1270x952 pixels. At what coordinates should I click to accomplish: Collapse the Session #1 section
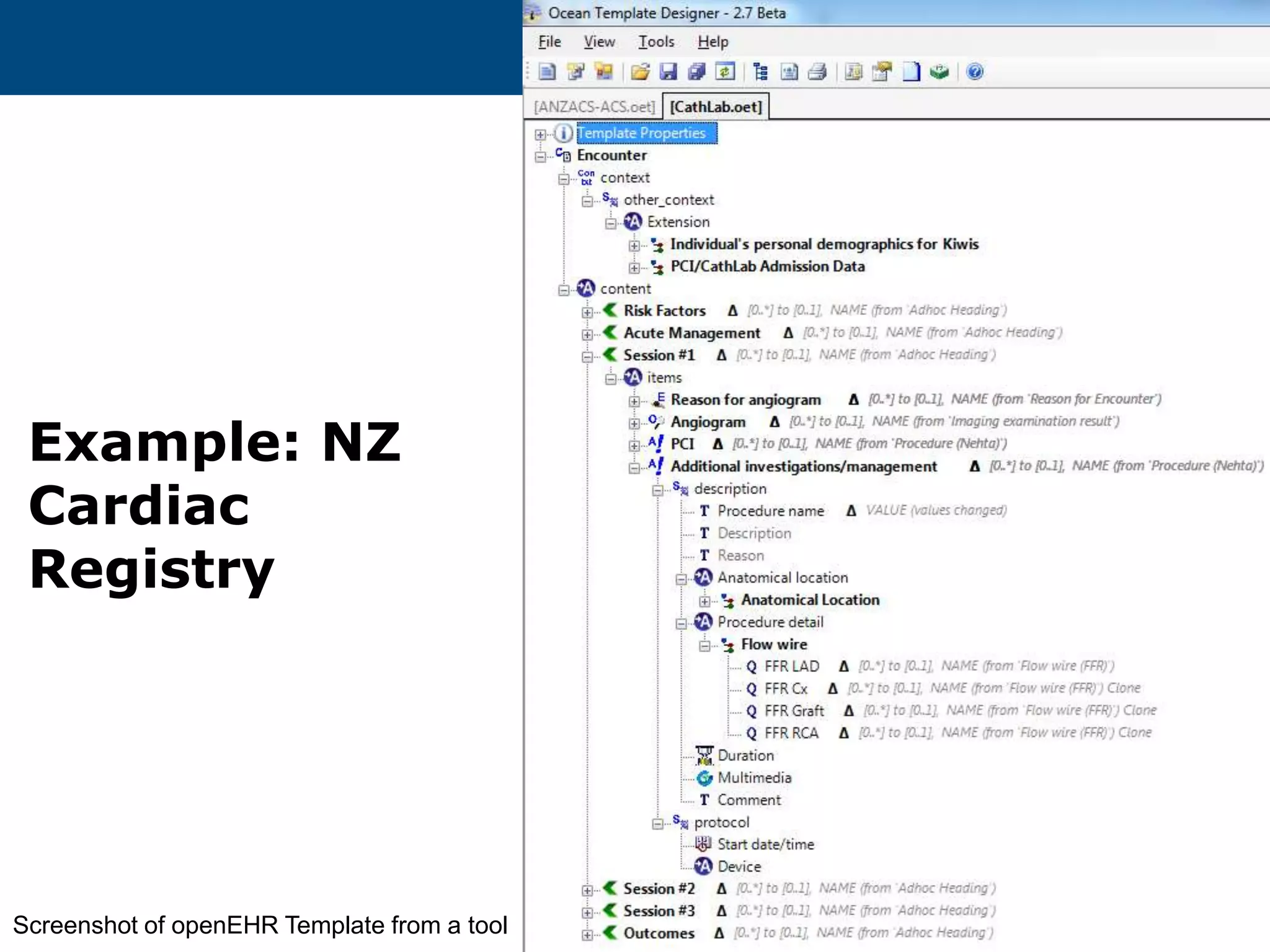(587, 357)
